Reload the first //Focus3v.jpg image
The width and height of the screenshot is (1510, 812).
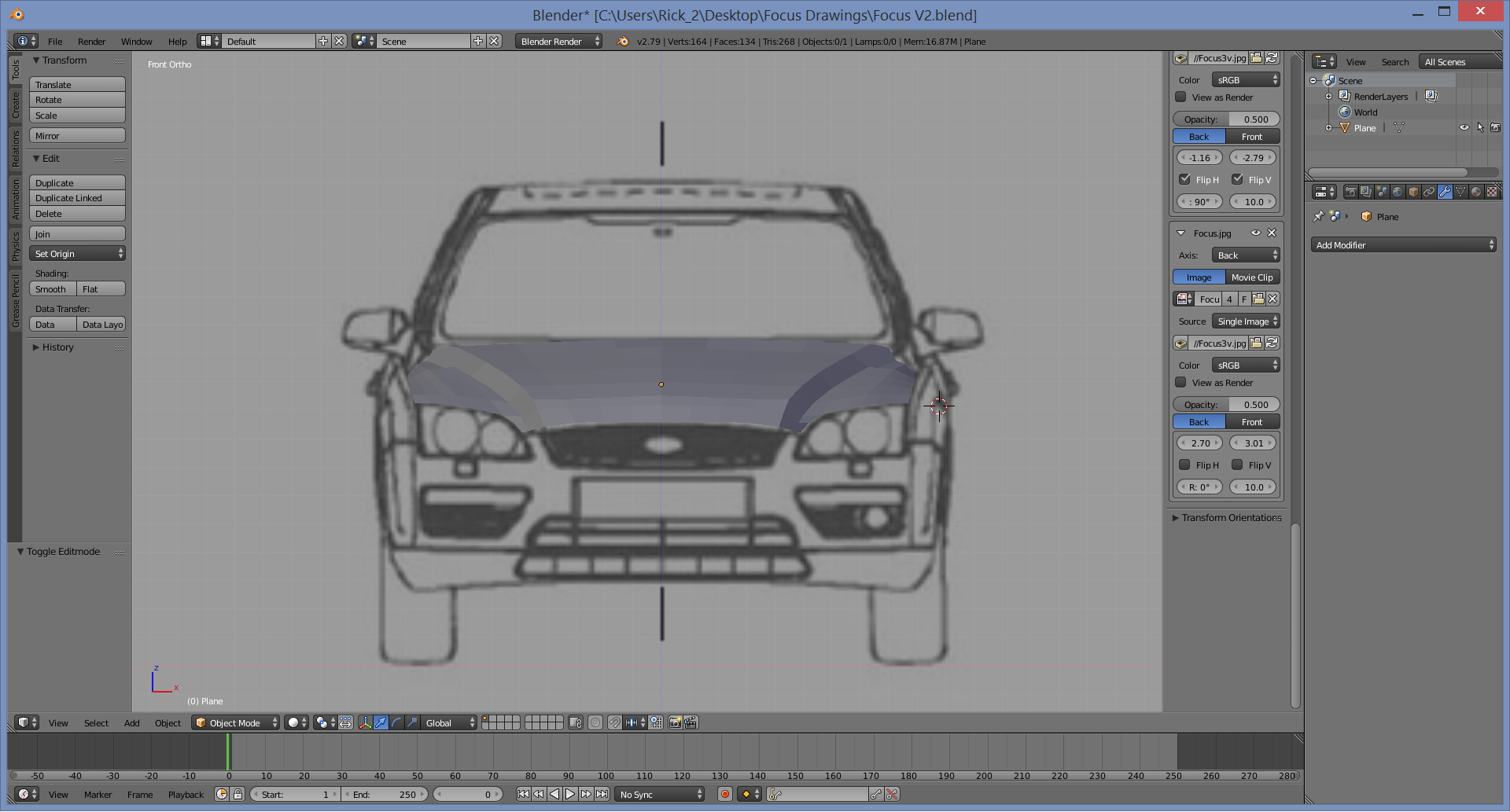click(x=1272, y=57)
